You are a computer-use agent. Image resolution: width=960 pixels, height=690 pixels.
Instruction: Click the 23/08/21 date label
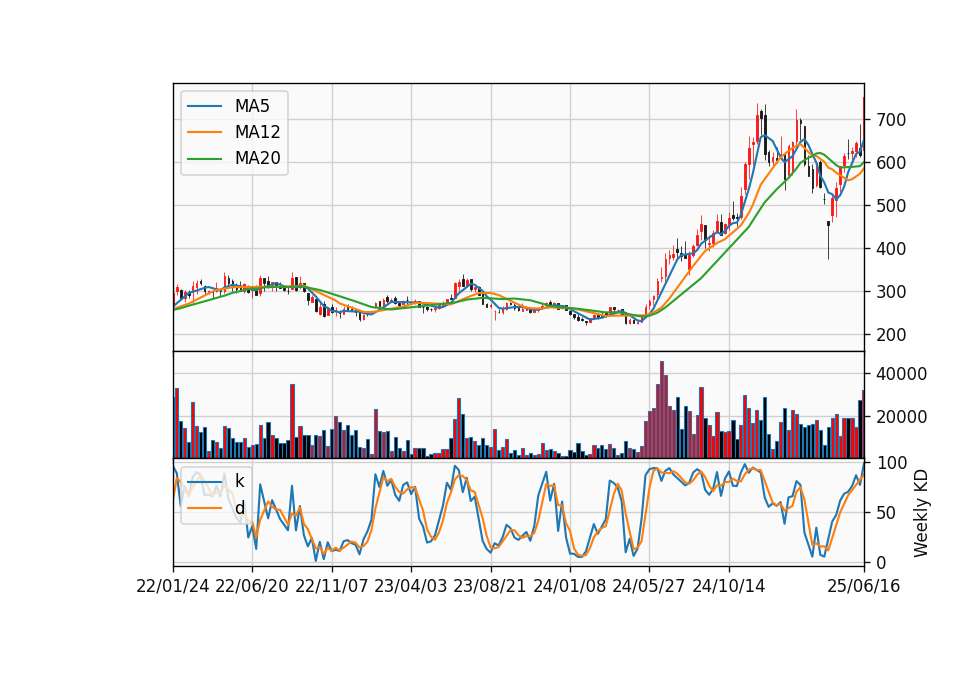[x=490, y=586]
